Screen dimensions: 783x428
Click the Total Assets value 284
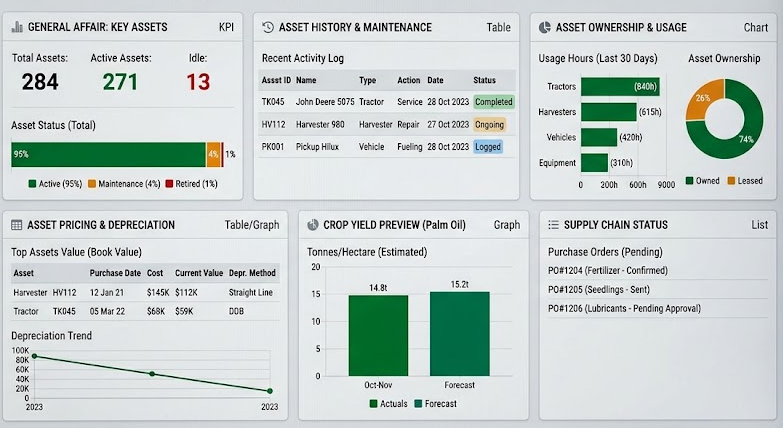pyautogui.click(x=40, y=82)
